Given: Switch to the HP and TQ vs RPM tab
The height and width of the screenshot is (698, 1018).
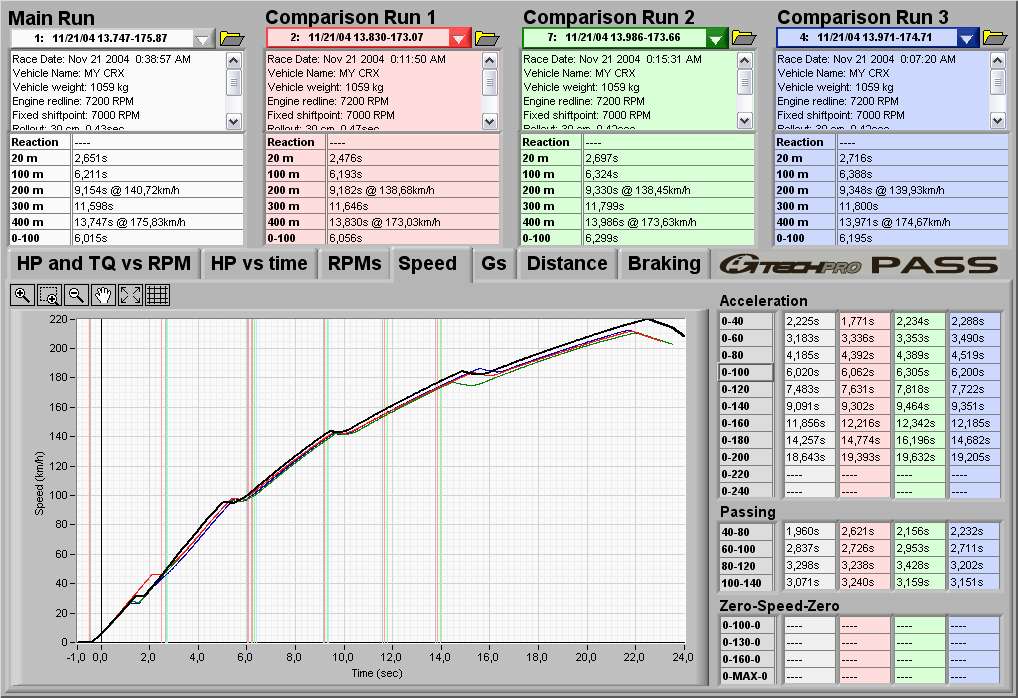Looking at the screenshot, I should pyautogui.click(x=103, y=264).
